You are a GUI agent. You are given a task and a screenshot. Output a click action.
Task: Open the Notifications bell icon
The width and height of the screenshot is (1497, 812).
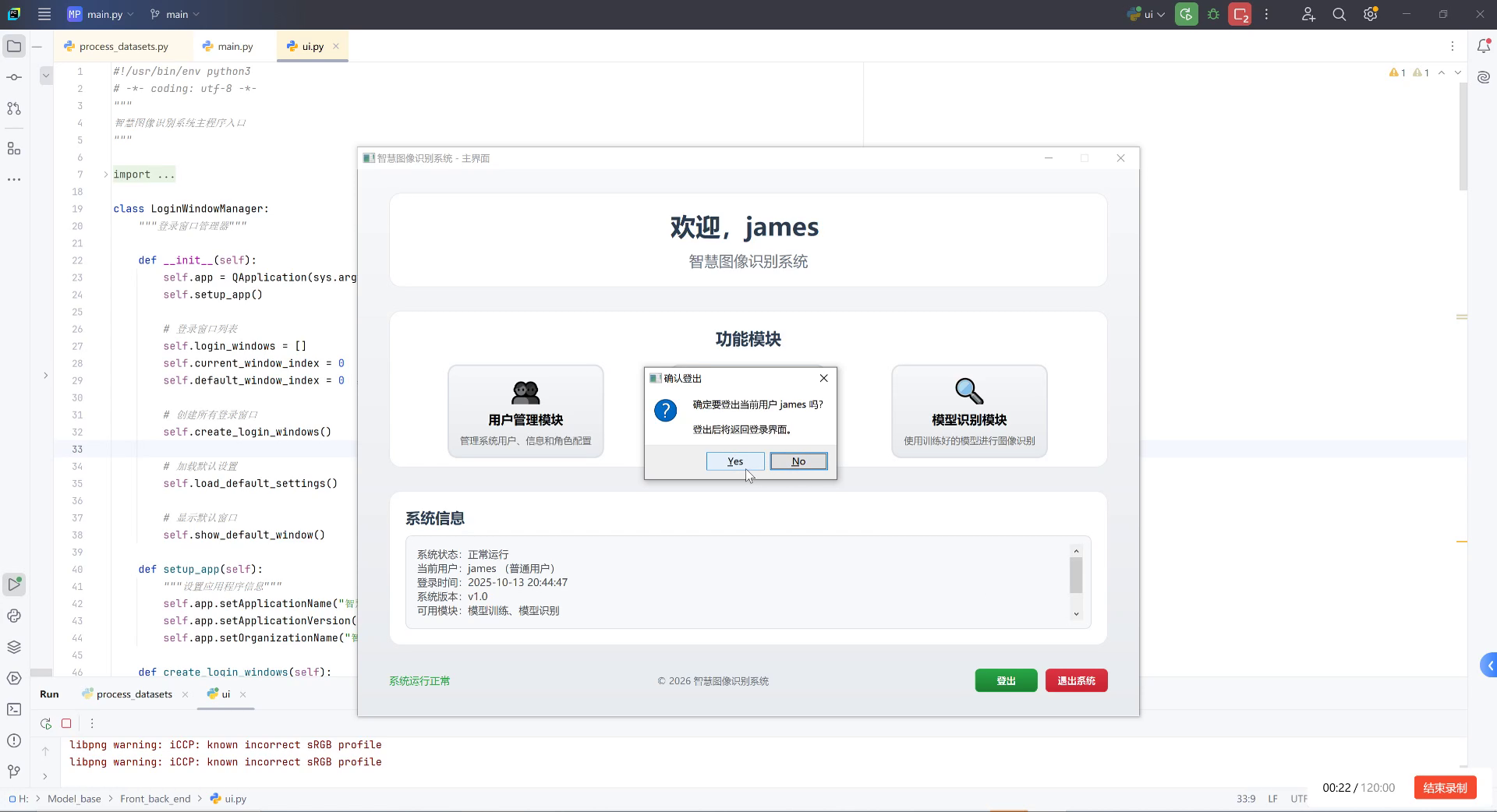click(x=1484, y=47)
